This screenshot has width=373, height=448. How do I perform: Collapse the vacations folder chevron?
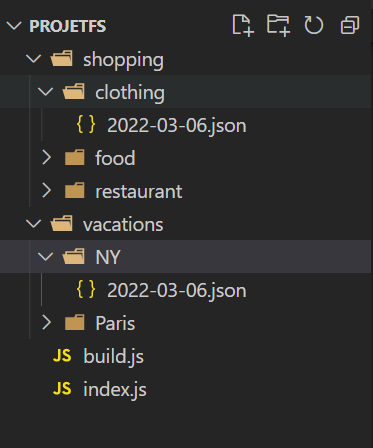pos(33,224)
